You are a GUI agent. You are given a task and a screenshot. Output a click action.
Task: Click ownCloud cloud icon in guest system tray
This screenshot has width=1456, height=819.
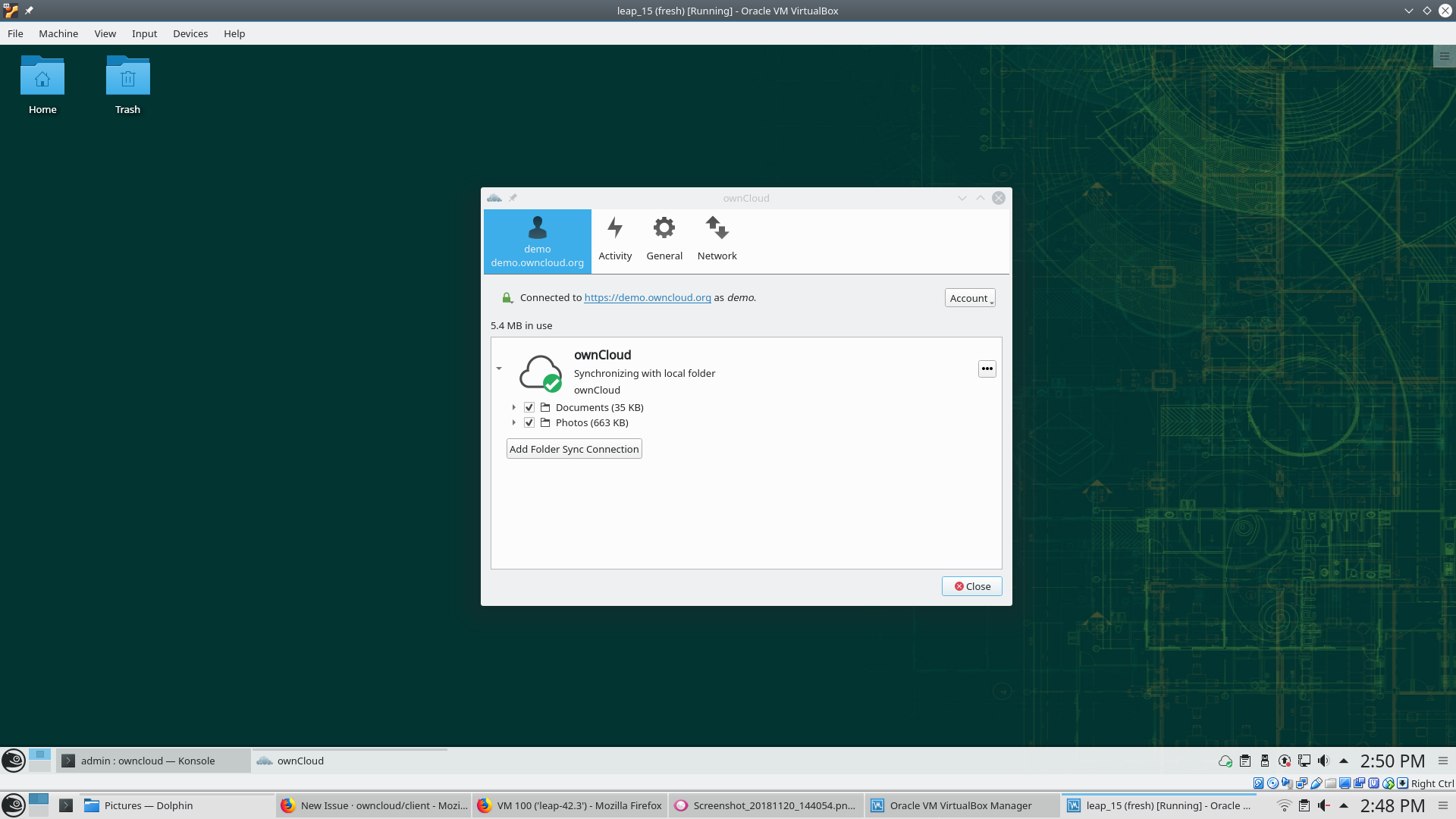pyautogui.click(x=1225, y=761)
